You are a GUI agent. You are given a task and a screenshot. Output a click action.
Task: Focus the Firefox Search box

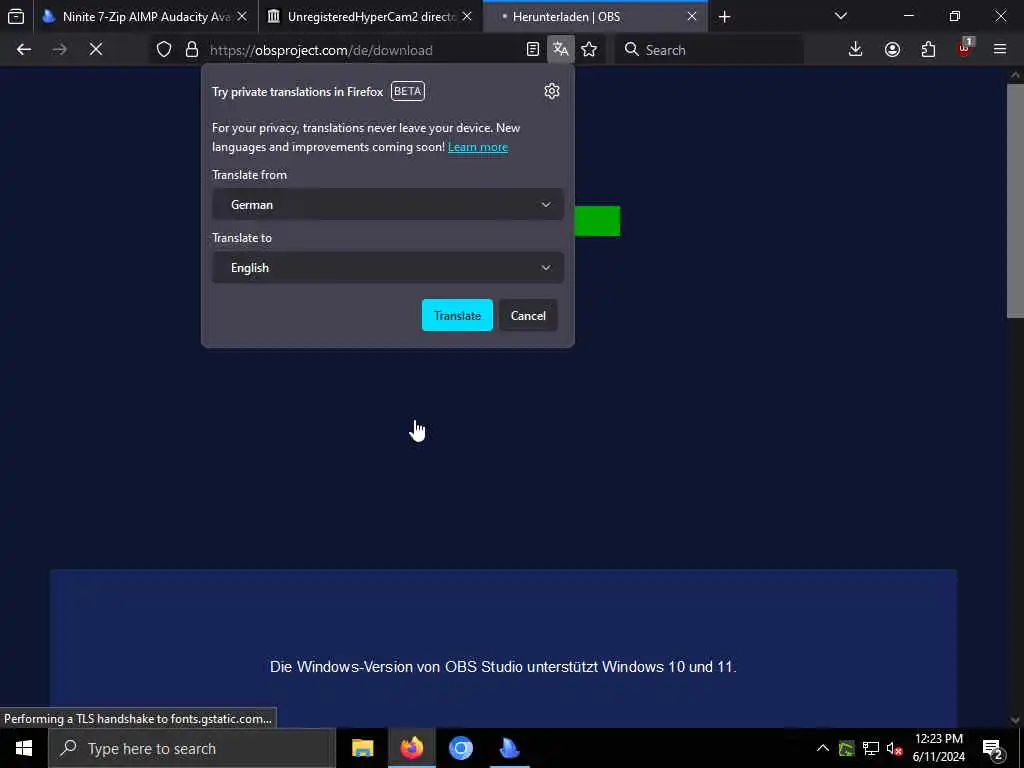click(x=709, y=50)
